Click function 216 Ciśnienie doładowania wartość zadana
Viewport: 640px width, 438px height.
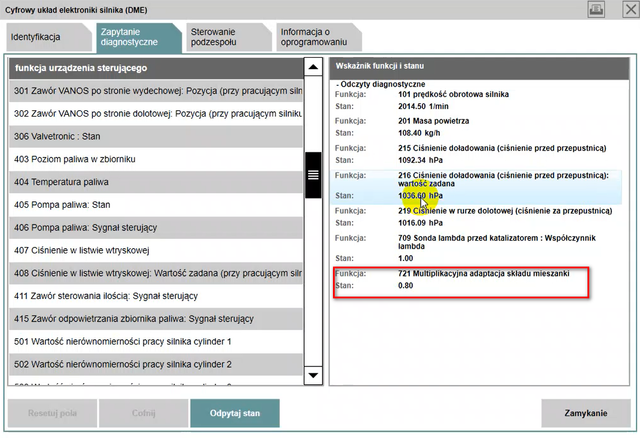pyautogui.click(x=503, y=180)
